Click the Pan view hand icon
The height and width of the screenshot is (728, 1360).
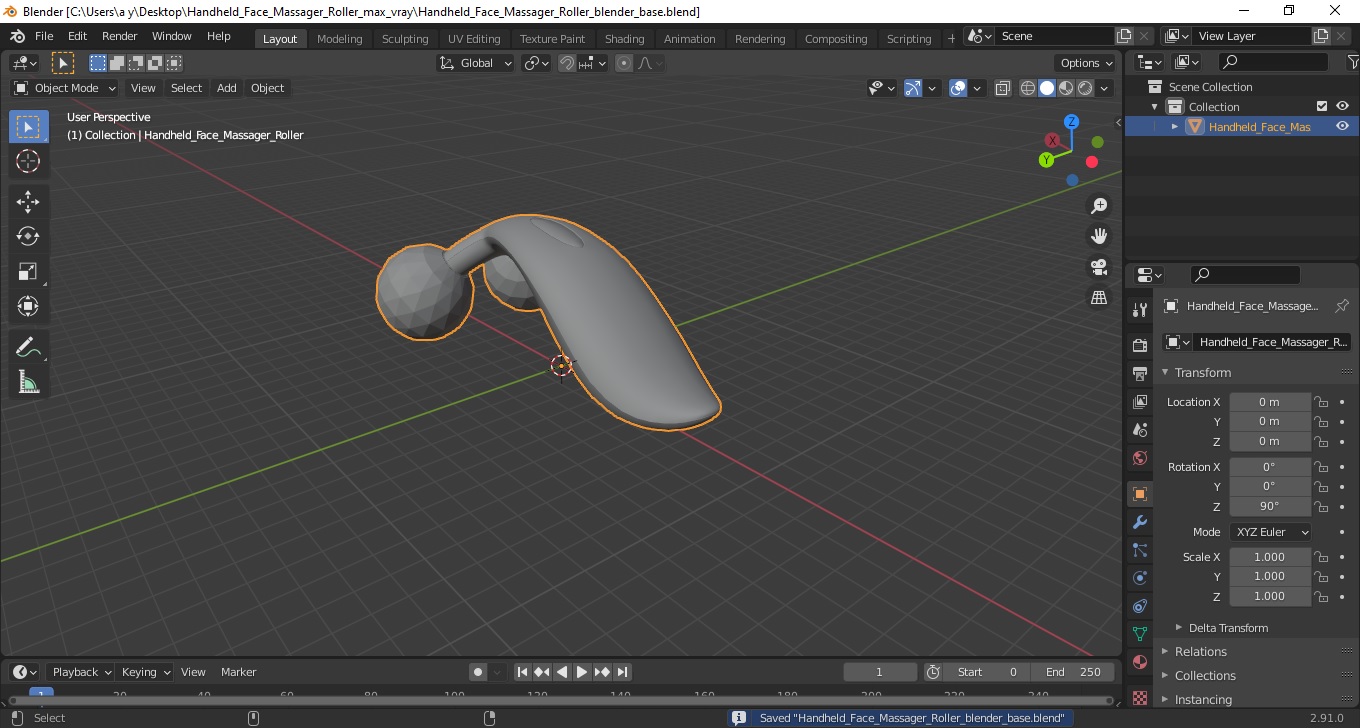pos(1099,236)
